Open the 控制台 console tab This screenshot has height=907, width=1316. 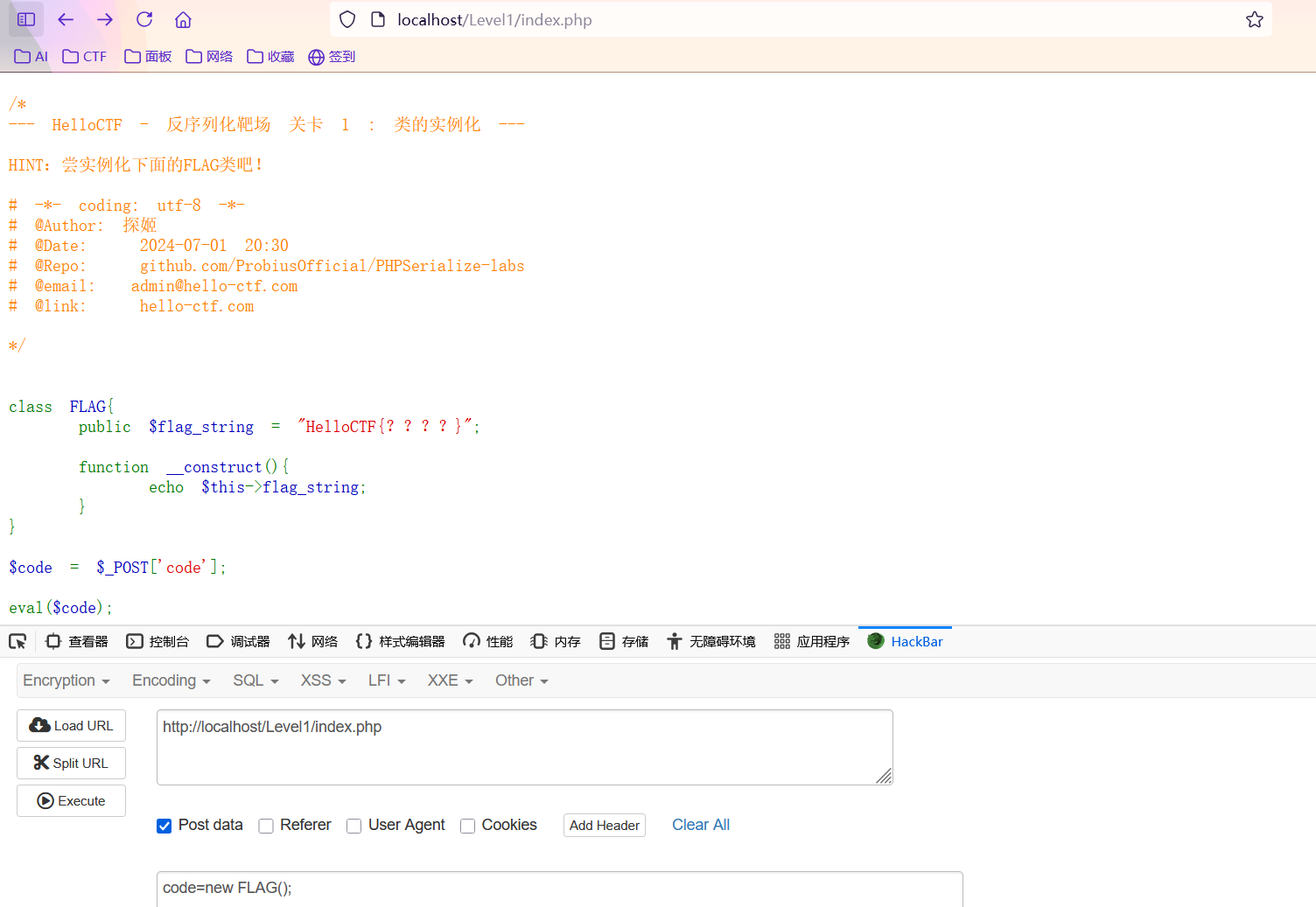[x=158, y=641]
